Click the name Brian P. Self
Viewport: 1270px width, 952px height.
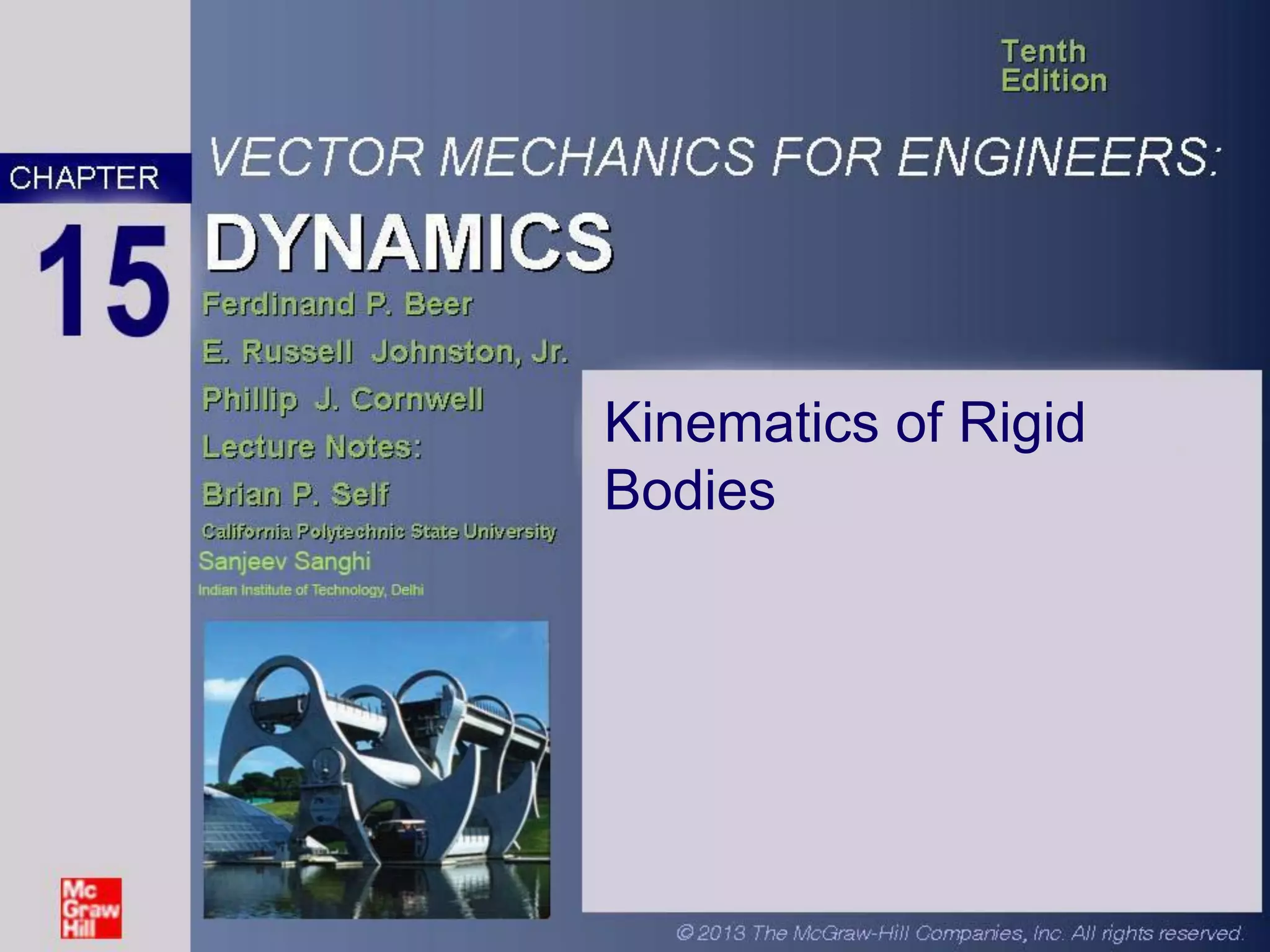coord(296,495)
